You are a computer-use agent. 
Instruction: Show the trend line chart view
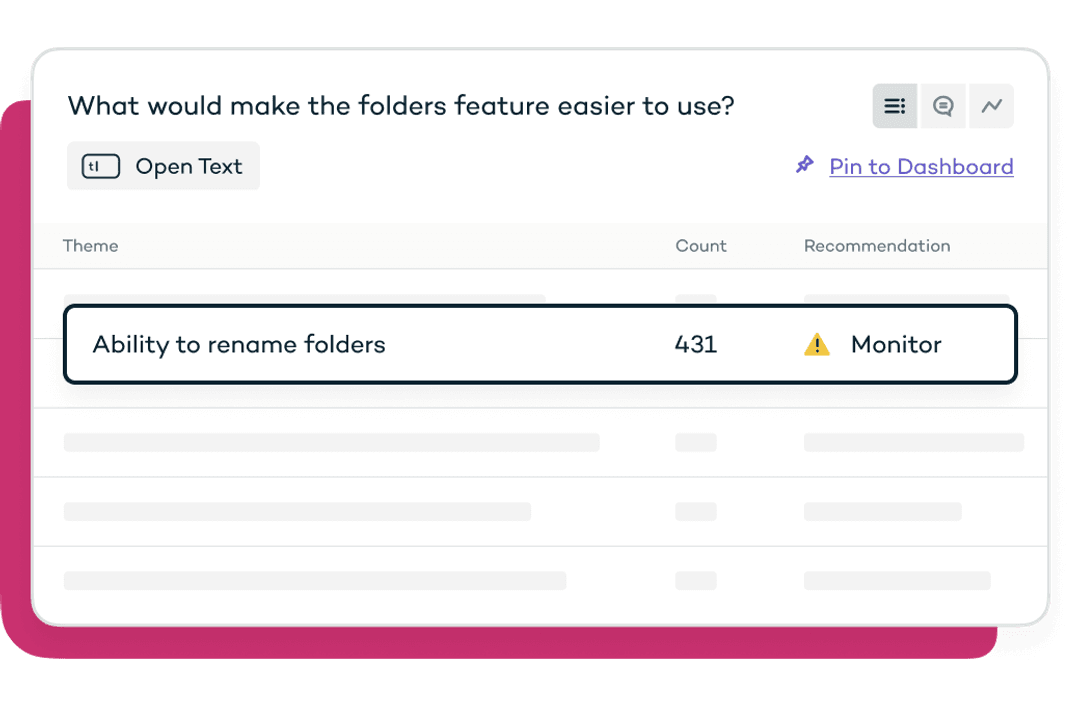(991, 106)
